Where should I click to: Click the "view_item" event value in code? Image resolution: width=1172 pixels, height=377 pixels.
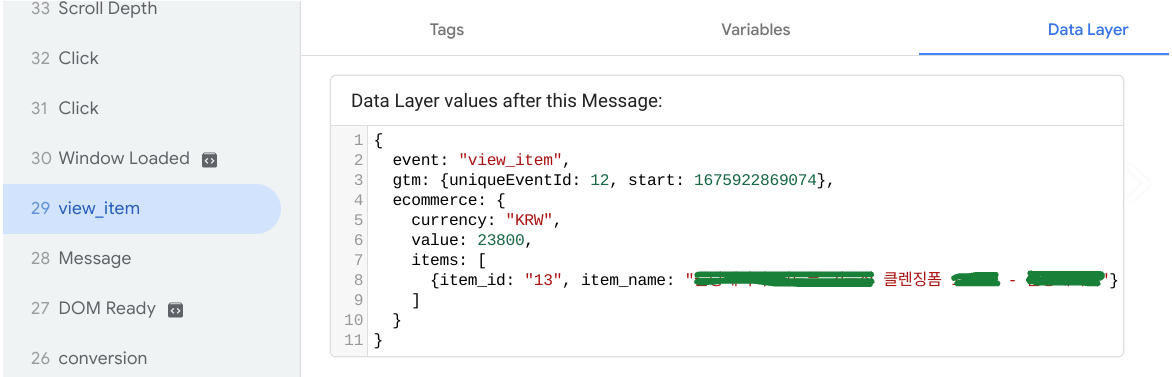(510, 160)
